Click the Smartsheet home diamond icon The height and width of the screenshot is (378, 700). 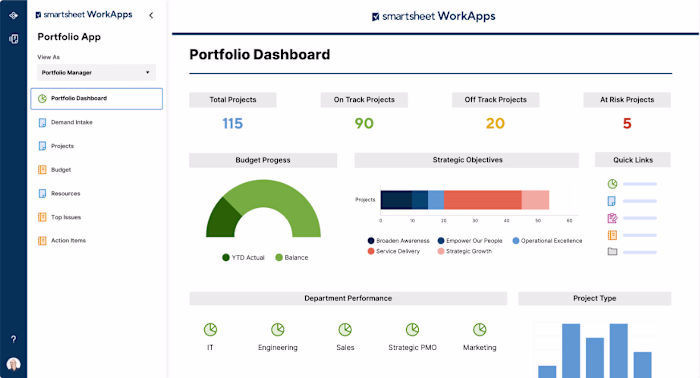pos(13,15)
